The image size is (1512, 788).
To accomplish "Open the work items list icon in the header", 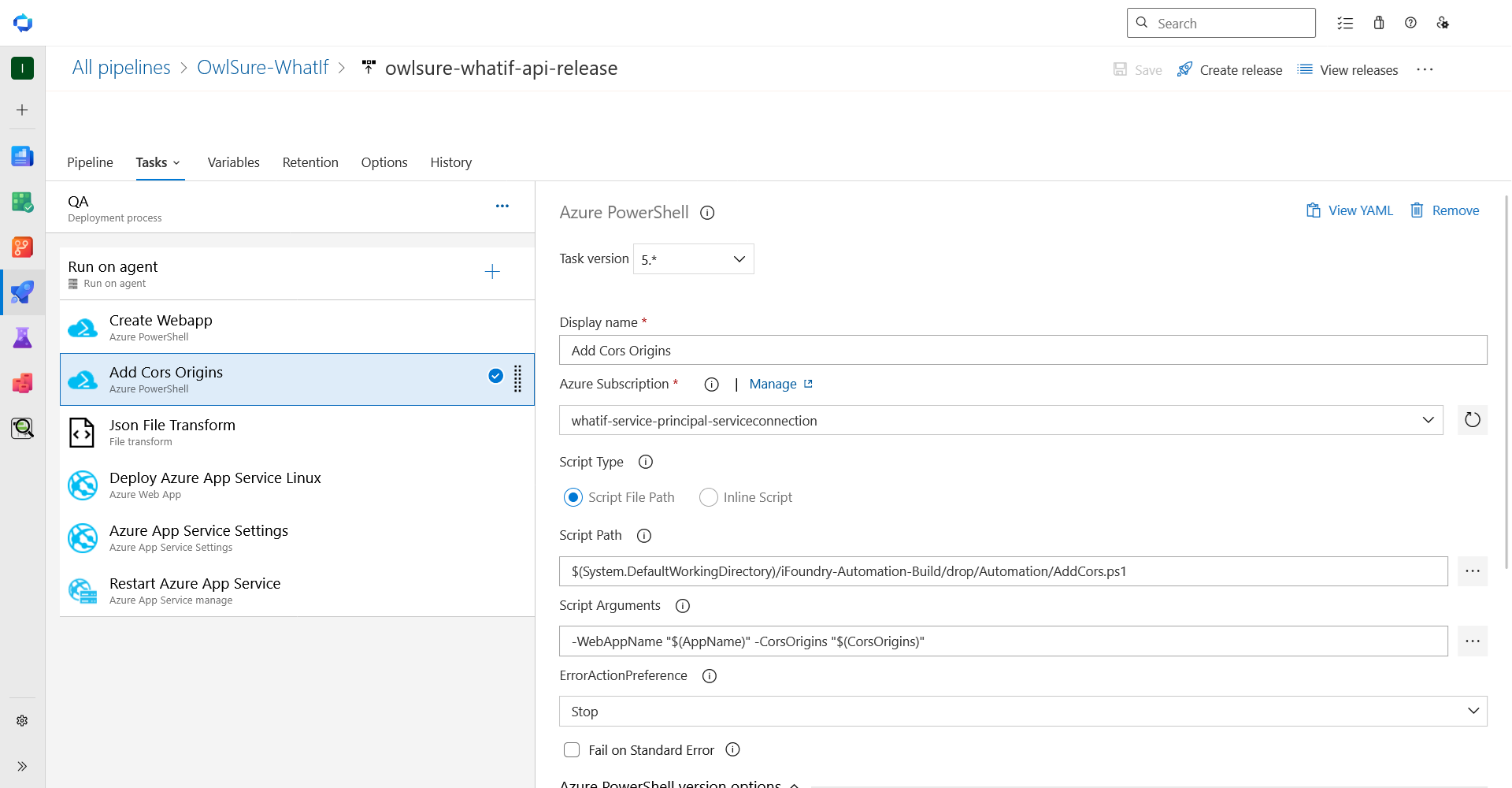I will pyautogui.click(x=1345, y=23).
